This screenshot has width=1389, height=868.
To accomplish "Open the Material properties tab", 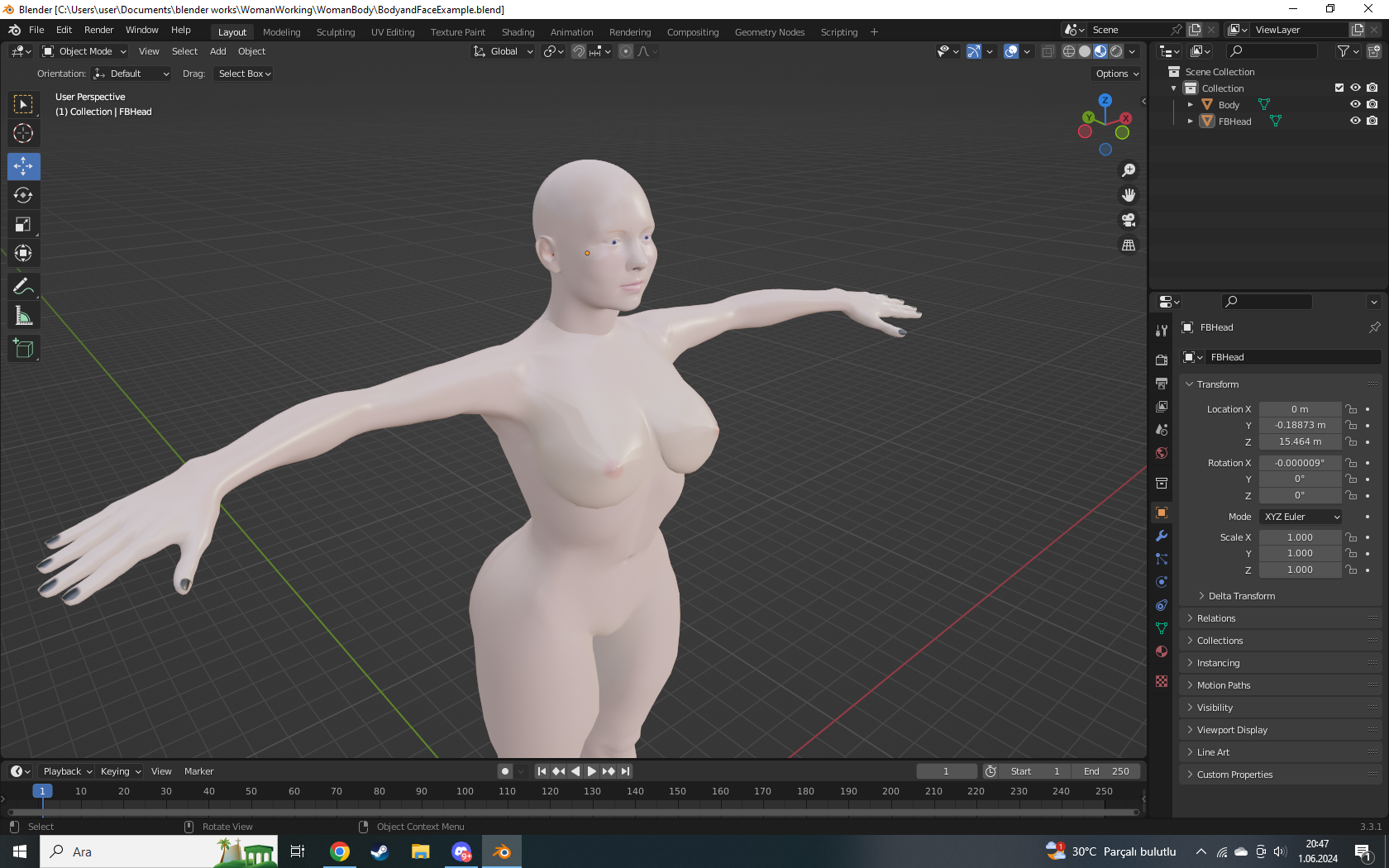I will pyautogui.click(x=1162, y=651).
